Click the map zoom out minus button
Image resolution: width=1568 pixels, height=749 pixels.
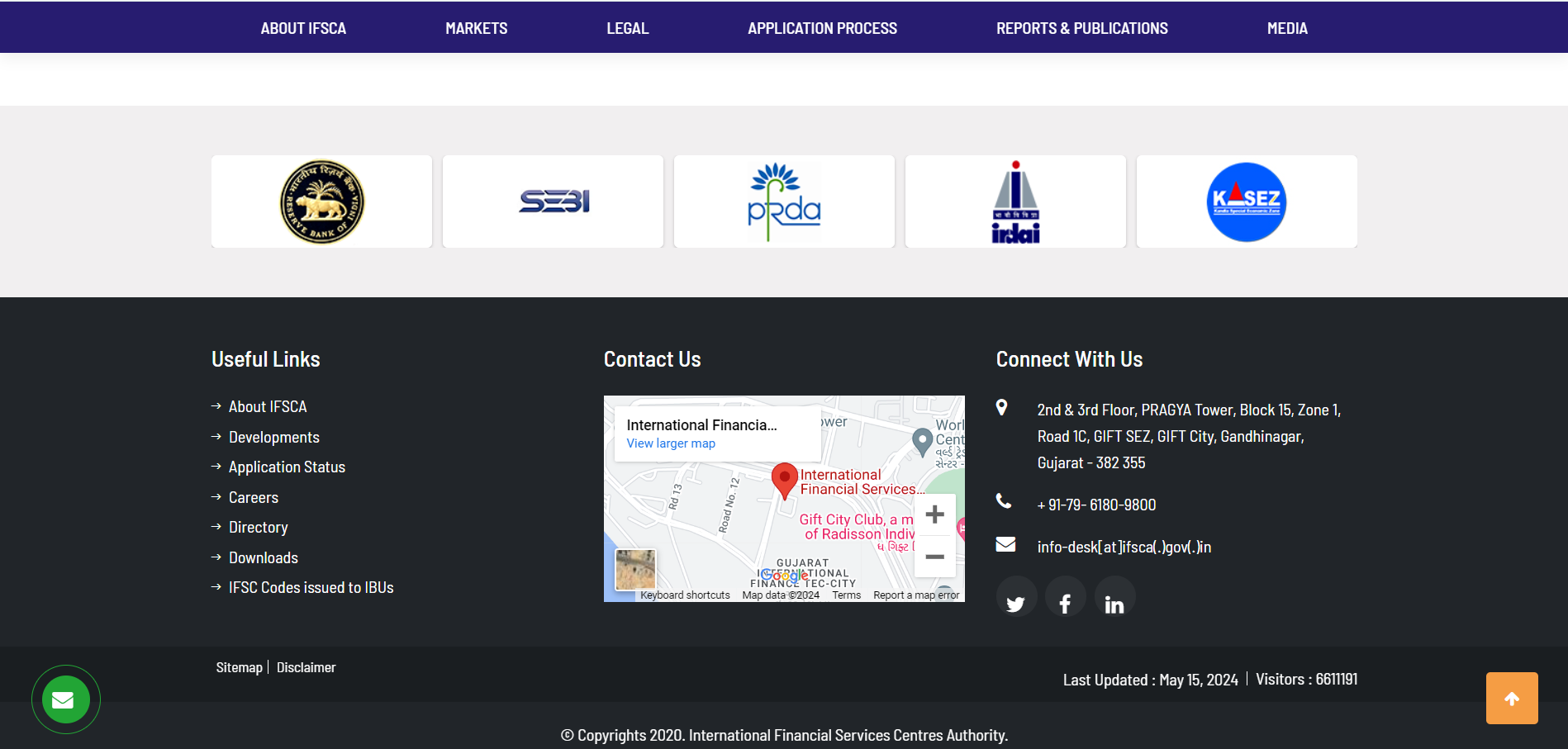click(x=935, y=557)
